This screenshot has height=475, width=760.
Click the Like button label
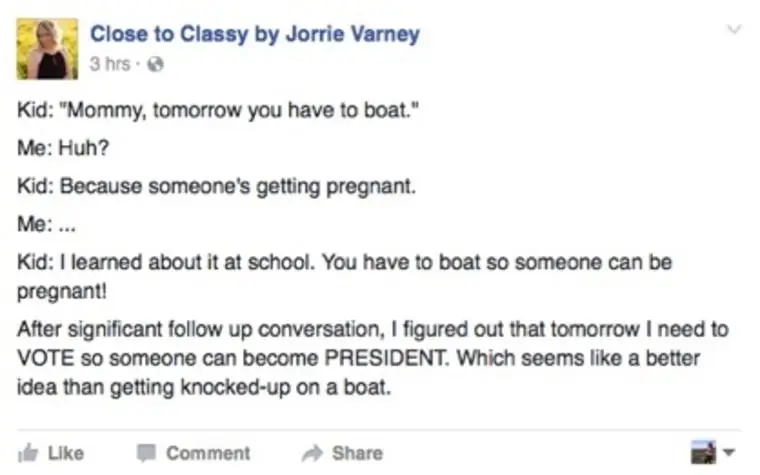tap(66, 453)
